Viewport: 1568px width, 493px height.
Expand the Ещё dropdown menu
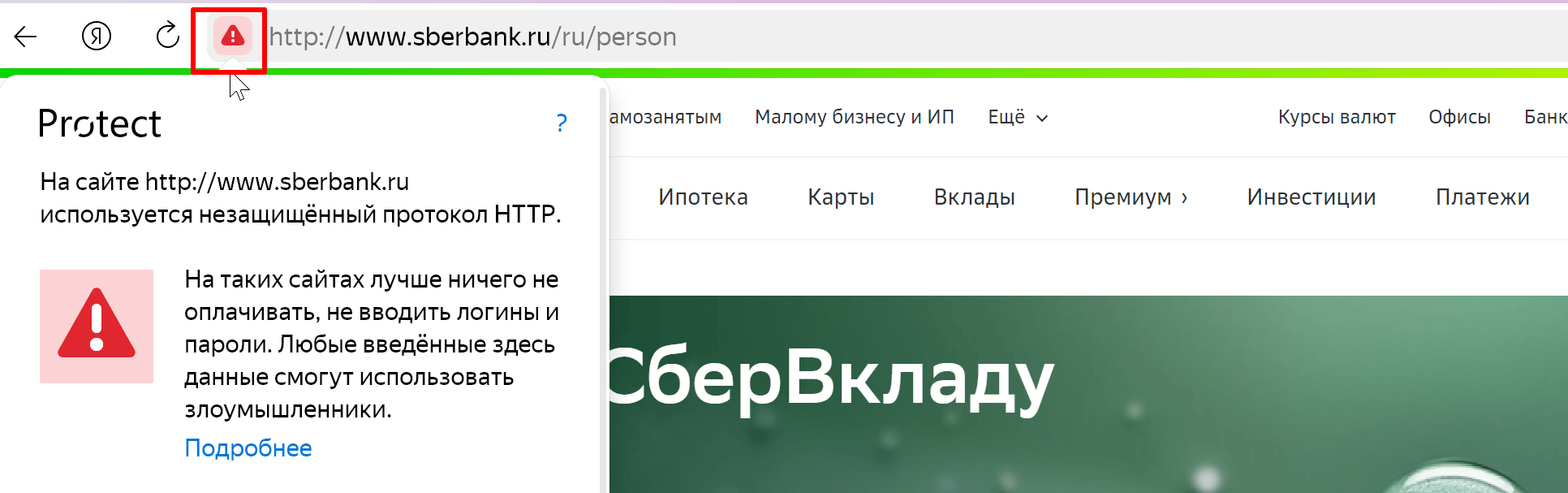click(1018, 117)
